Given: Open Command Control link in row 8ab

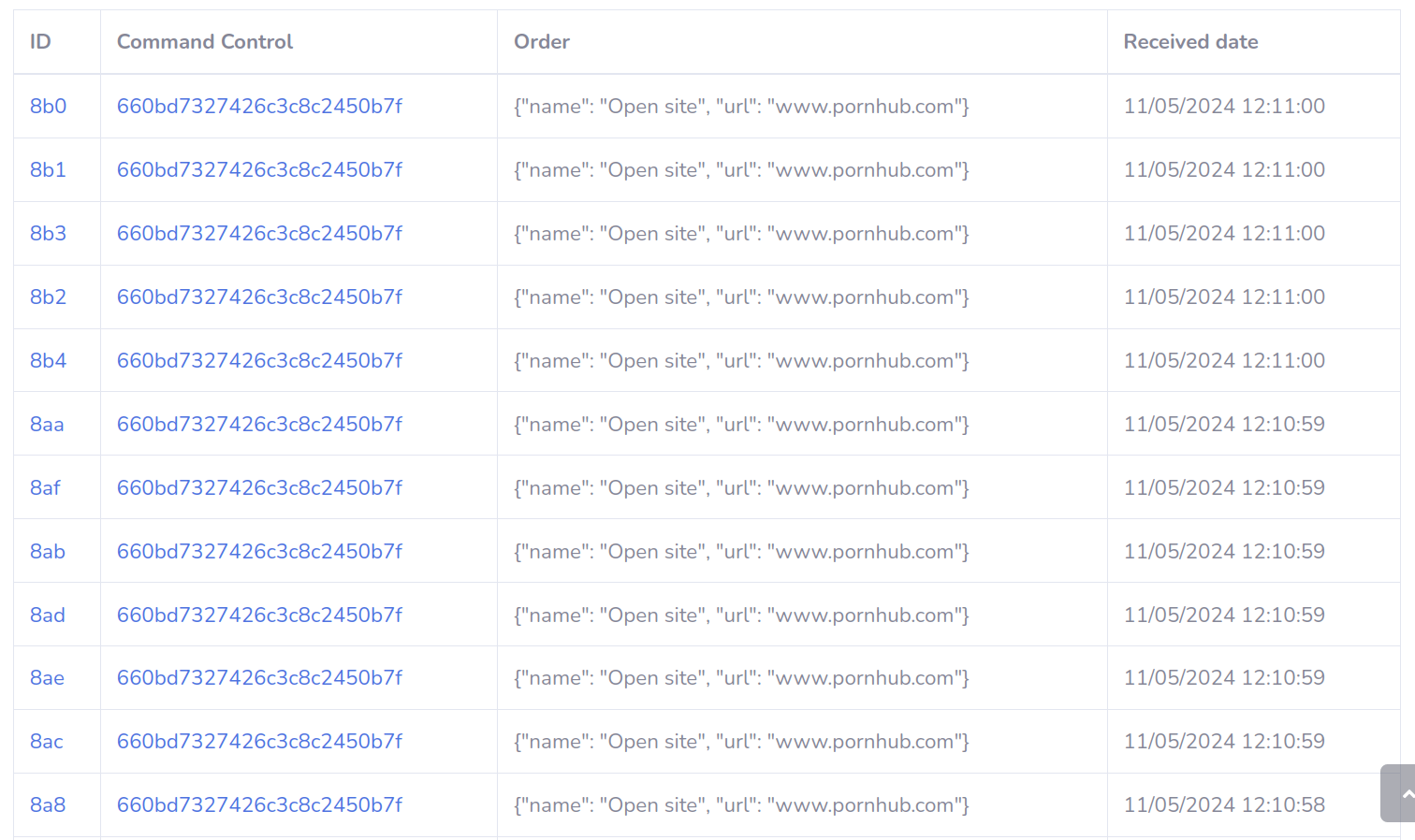Looking at the screenshot, I should [x=259, y=552].
